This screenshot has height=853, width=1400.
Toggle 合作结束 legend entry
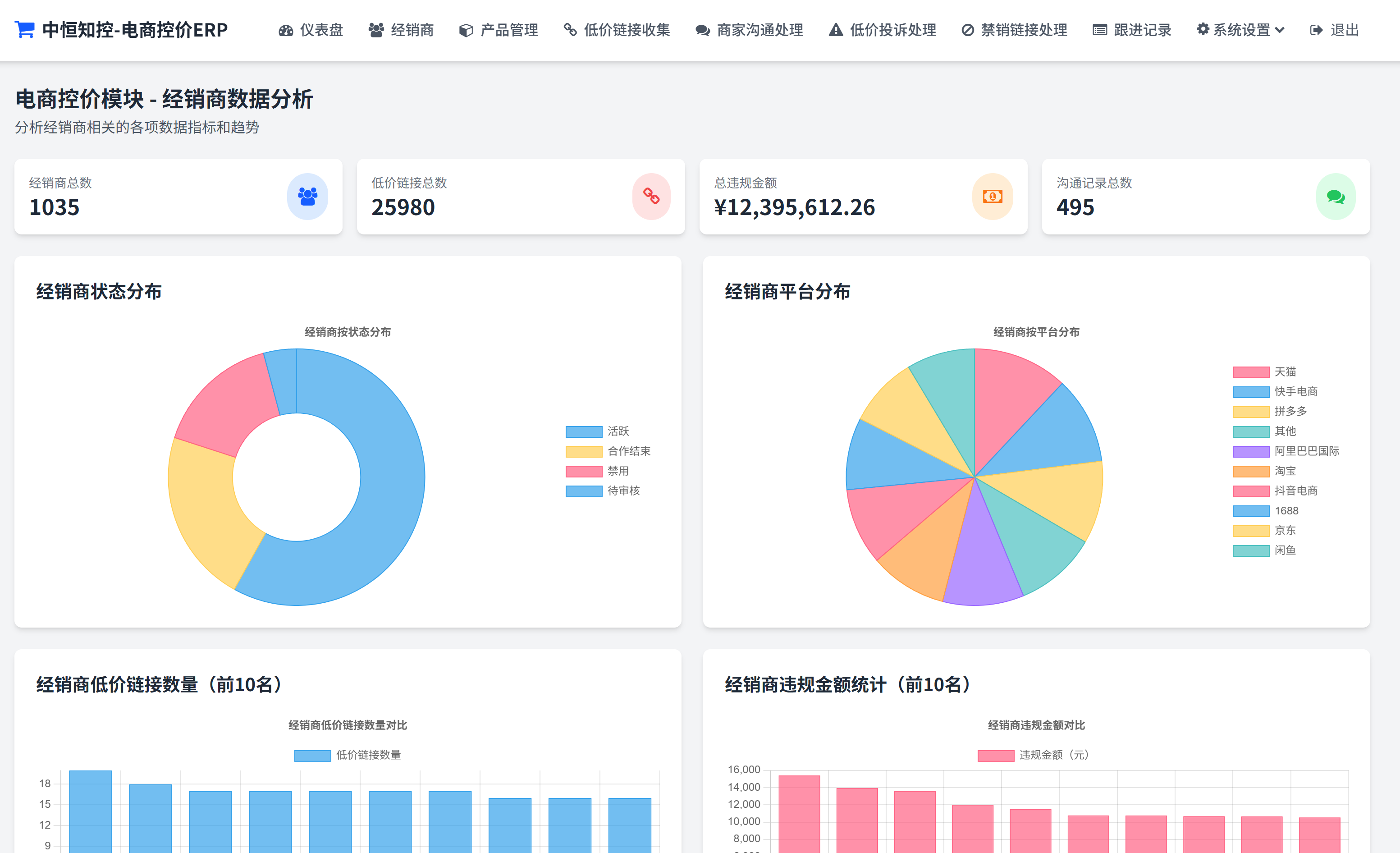[608, 451]
